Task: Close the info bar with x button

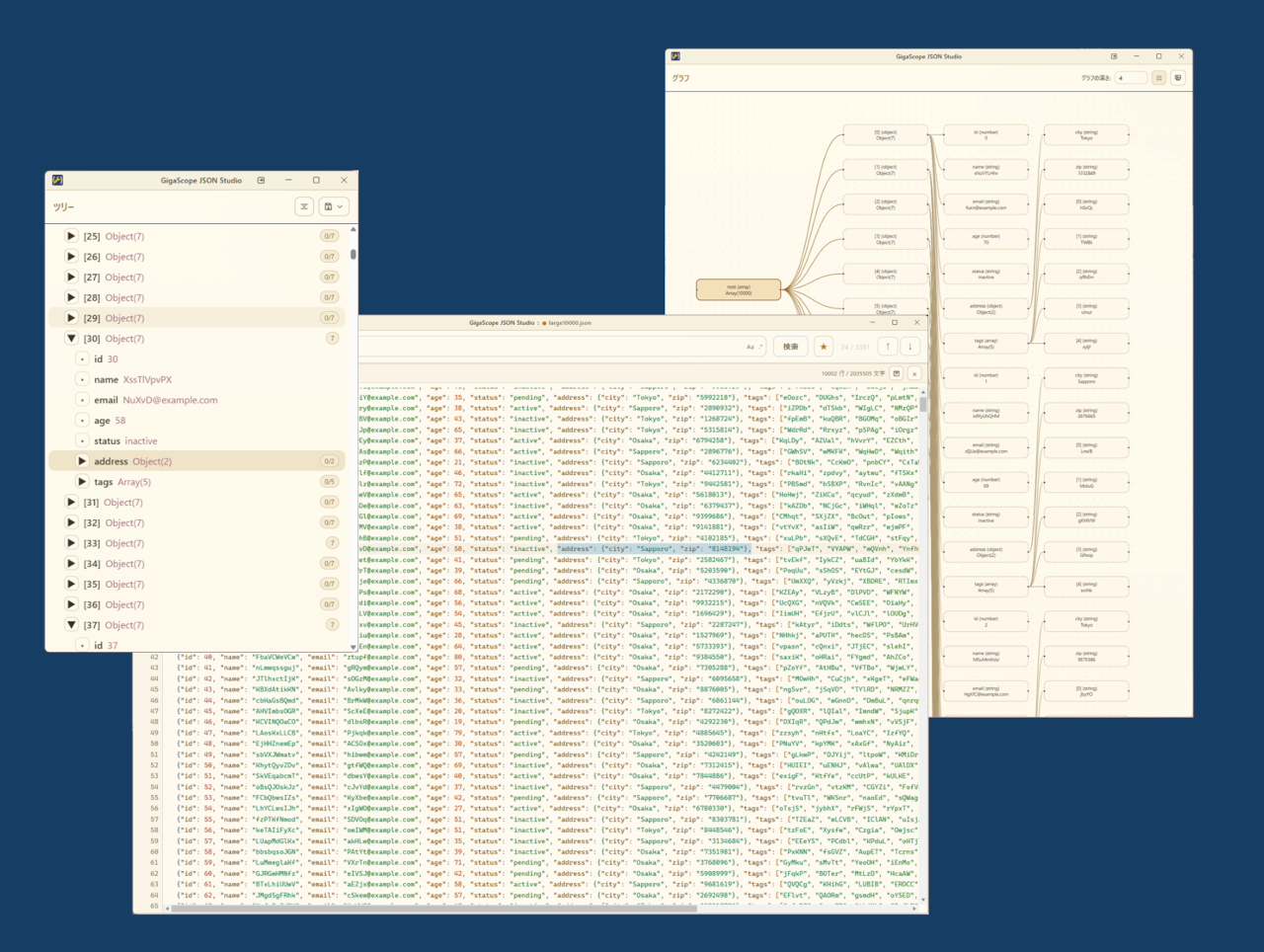Action: click(914, 373)
